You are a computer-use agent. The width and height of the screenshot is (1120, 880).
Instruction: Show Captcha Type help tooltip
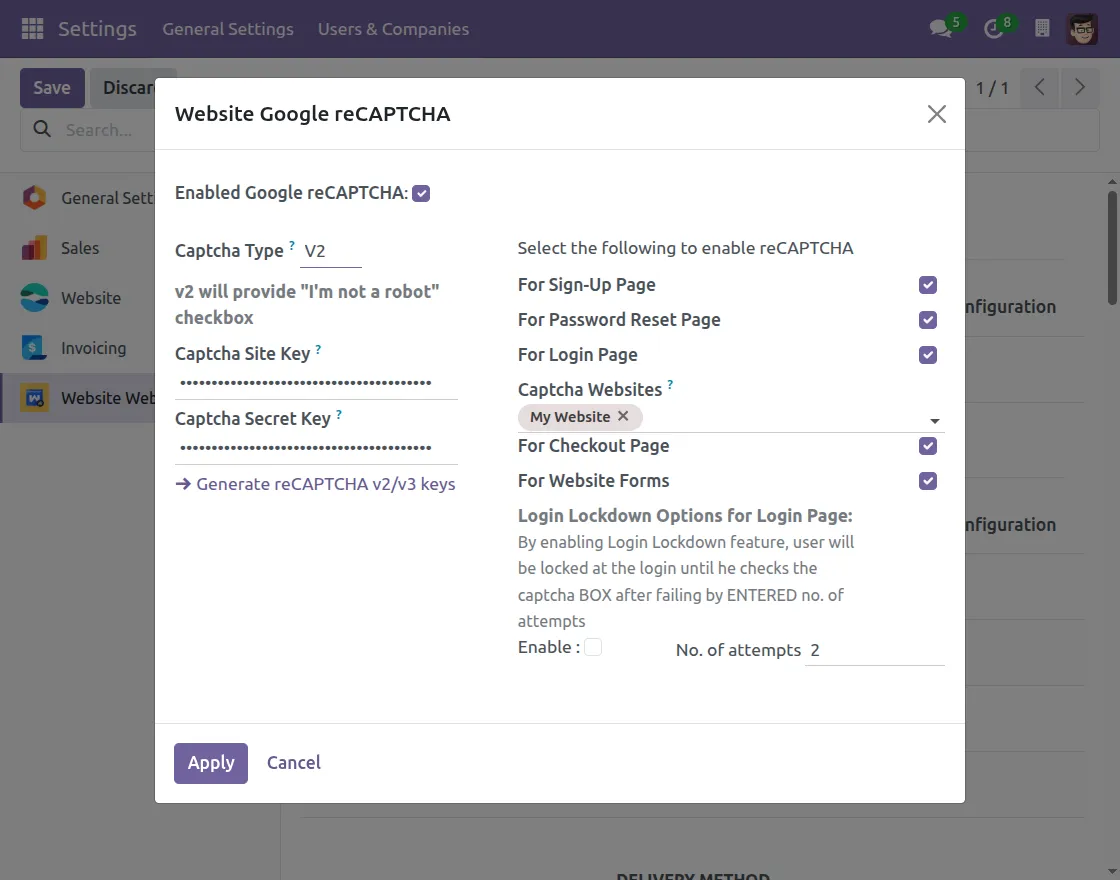(x=292, y=245)
